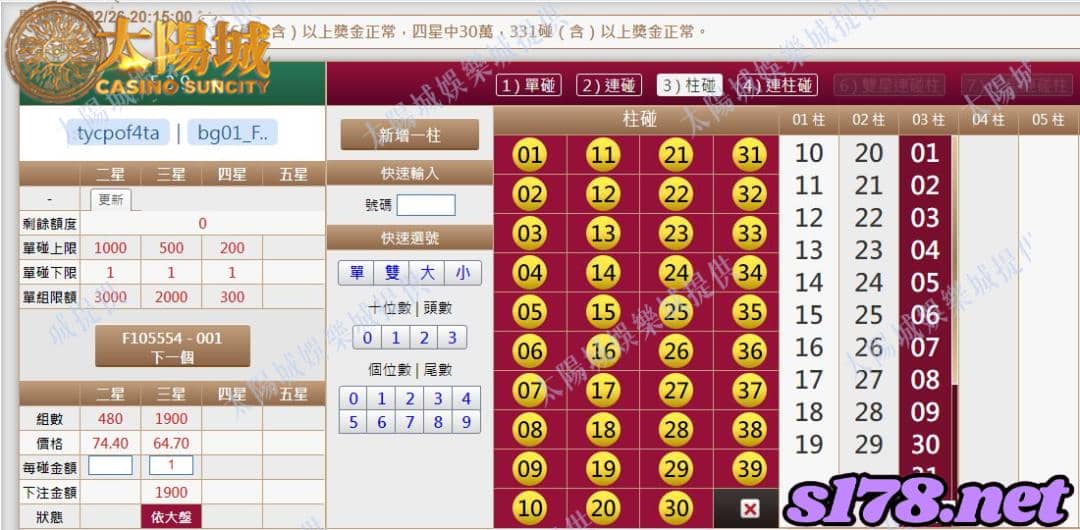Pick number ball 37
The image size is (1080, 530).
pos(749,391)
